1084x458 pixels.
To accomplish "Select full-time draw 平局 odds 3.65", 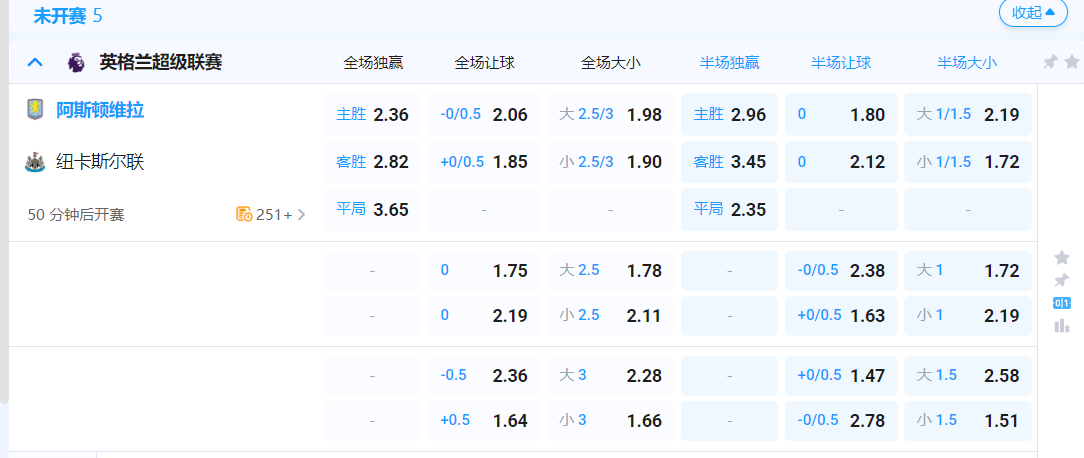I will click(373, 210).
